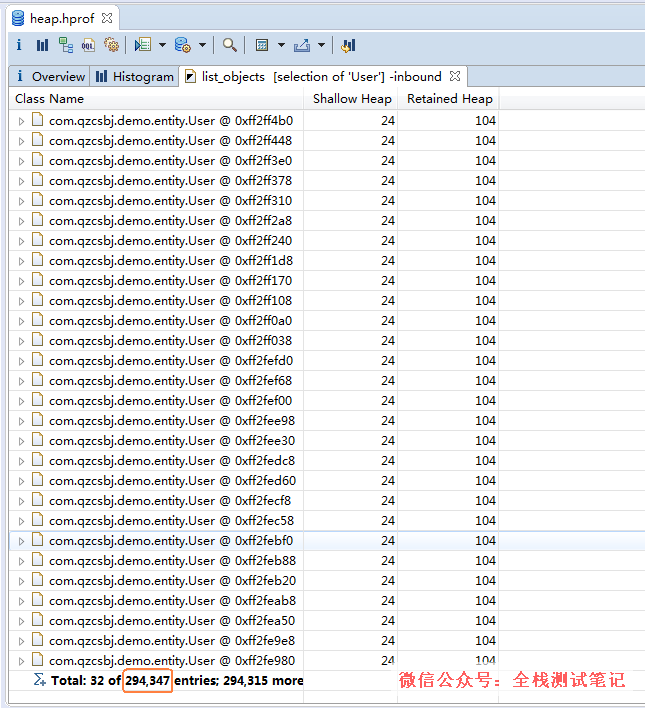
Task: Expand the User @ 0xff2febf0 row
Action: tap(21, 541)
